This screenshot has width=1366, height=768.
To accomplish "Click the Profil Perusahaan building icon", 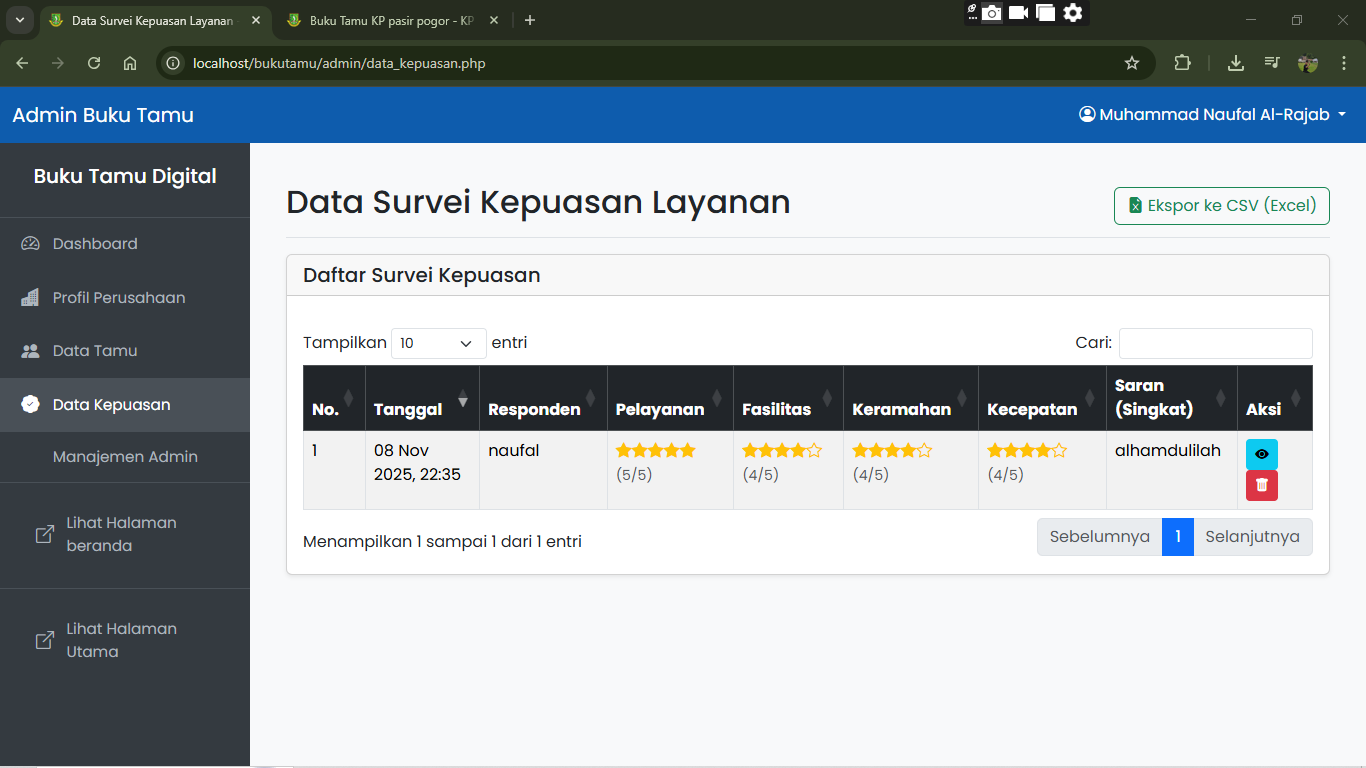I will [x=30, y=298].
